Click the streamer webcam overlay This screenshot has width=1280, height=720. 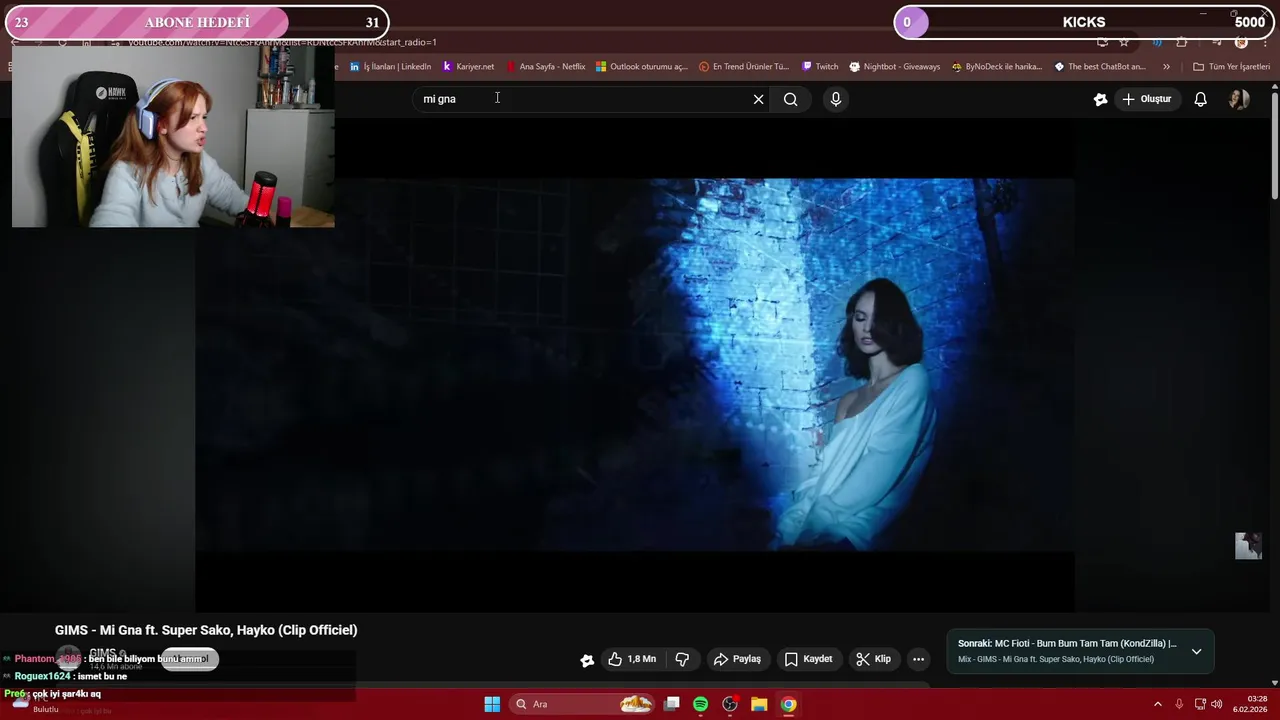[x=173, y=137]
